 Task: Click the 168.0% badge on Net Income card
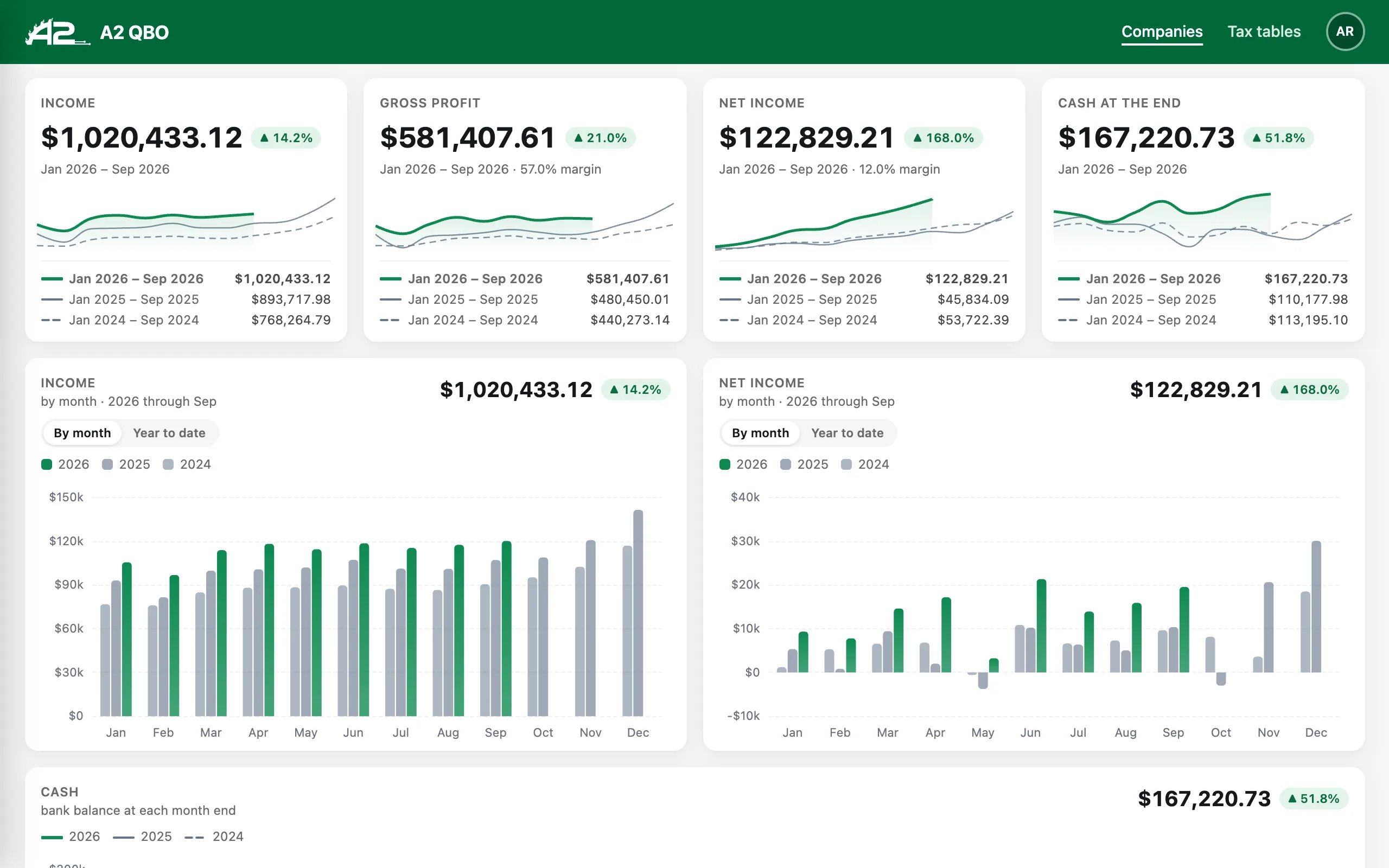point(943,138)
